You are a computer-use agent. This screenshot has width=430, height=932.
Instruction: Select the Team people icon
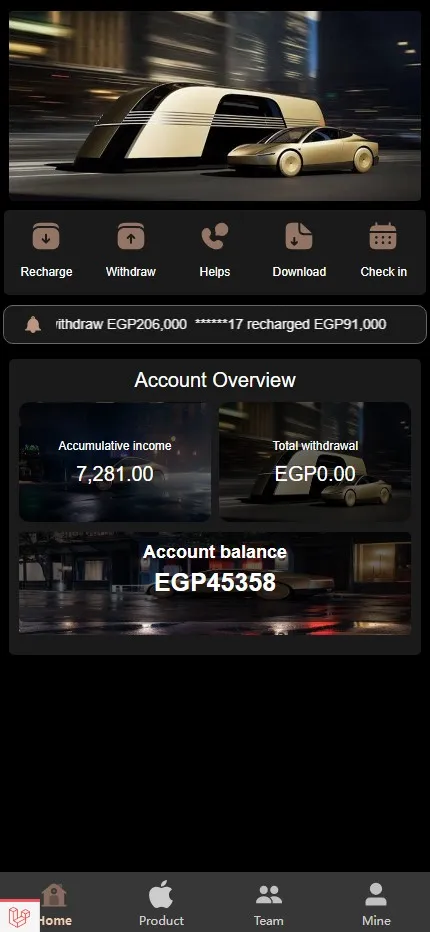click(x=269, y=895)
